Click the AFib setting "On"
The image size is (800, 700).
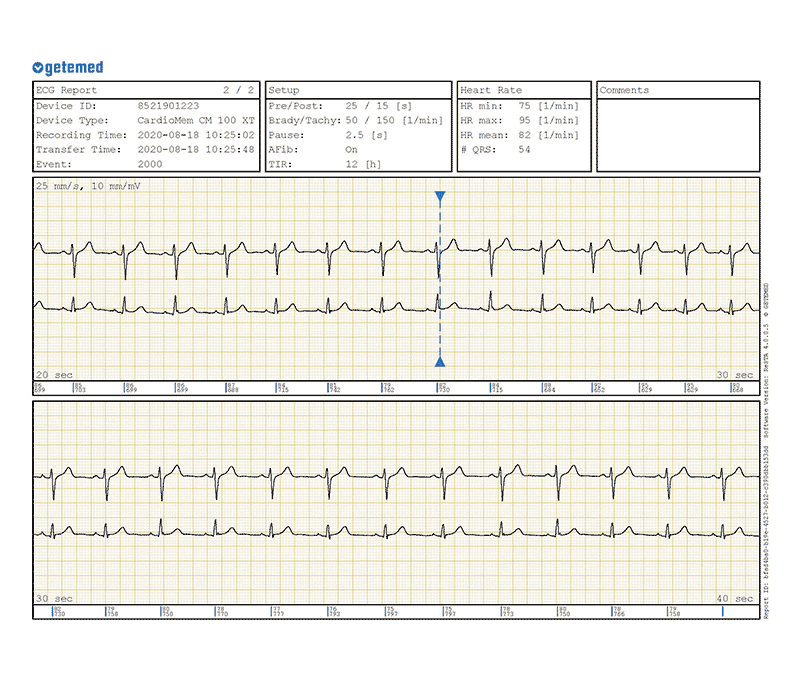[352, 149]
